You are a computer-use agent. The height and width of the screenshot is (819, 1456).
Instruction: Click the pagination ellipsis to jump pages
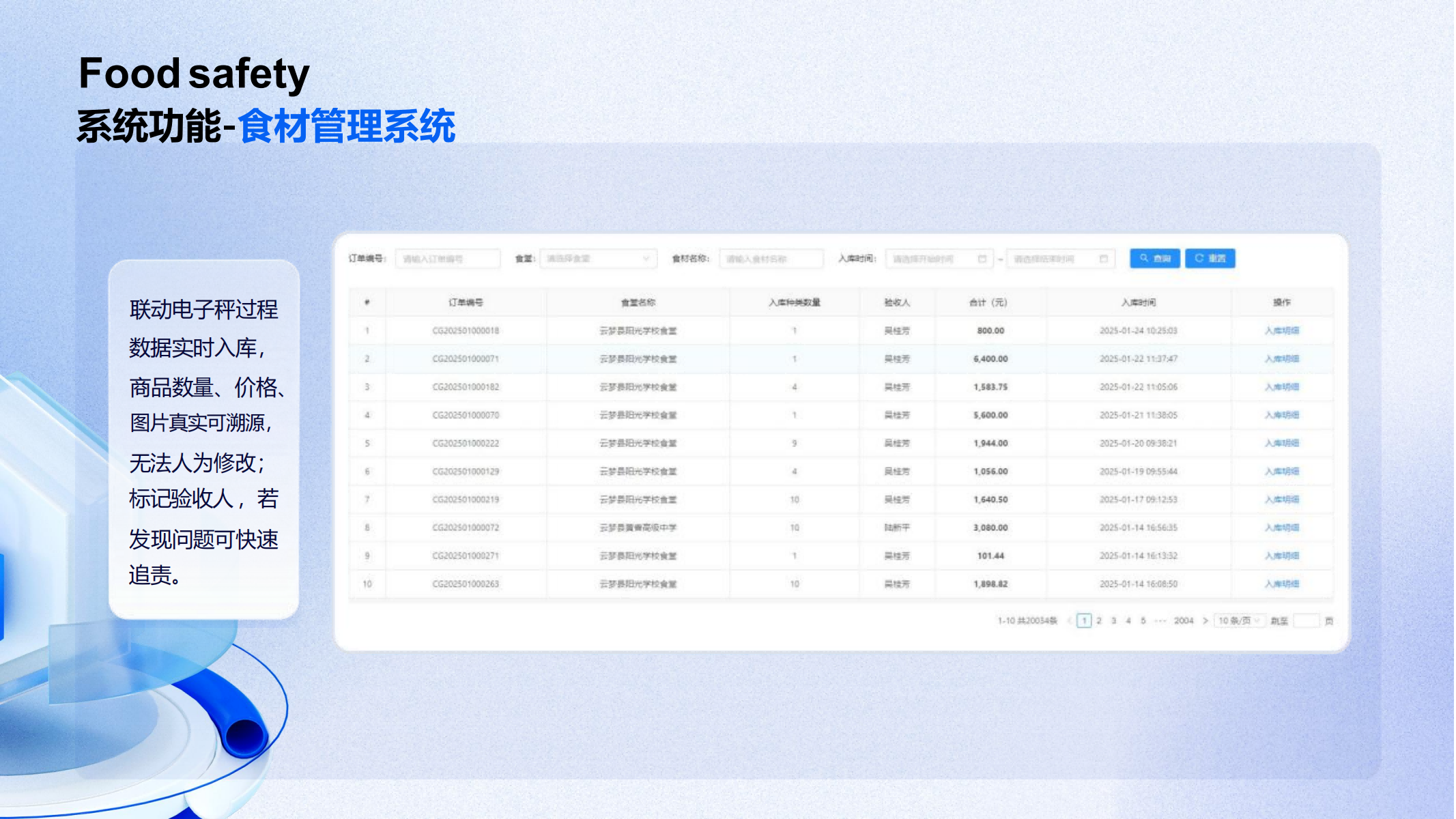(1159, 620)
